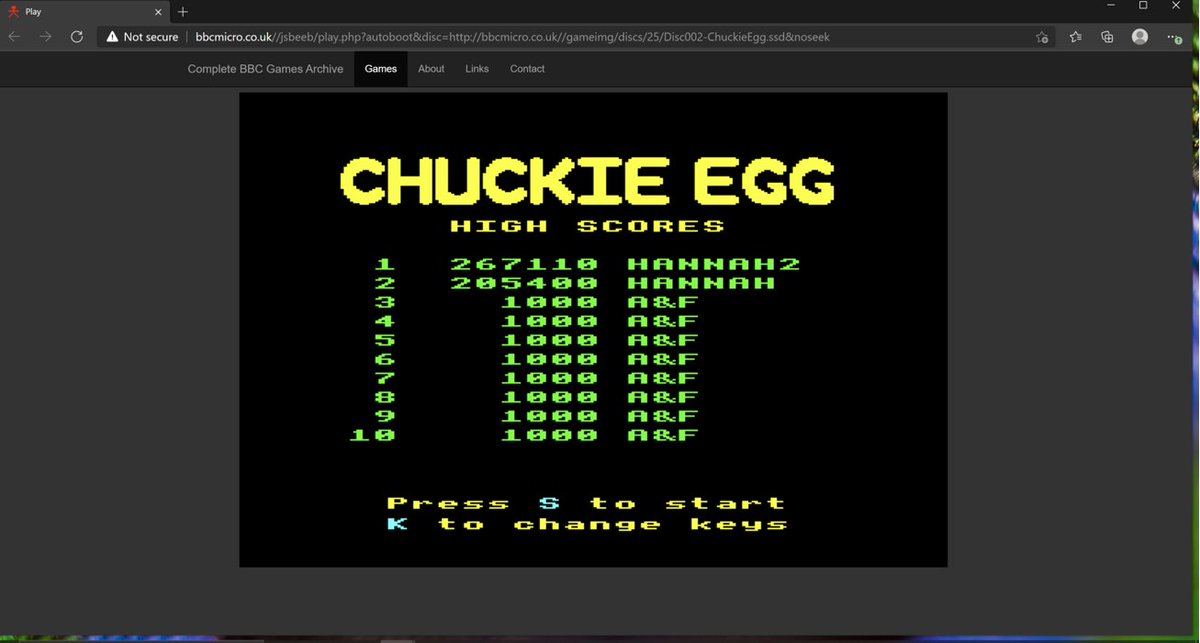The width and height of the screenshot is (1200, 643).
Task: Open the Collections icon
Action: click(x=1107, y=37)
